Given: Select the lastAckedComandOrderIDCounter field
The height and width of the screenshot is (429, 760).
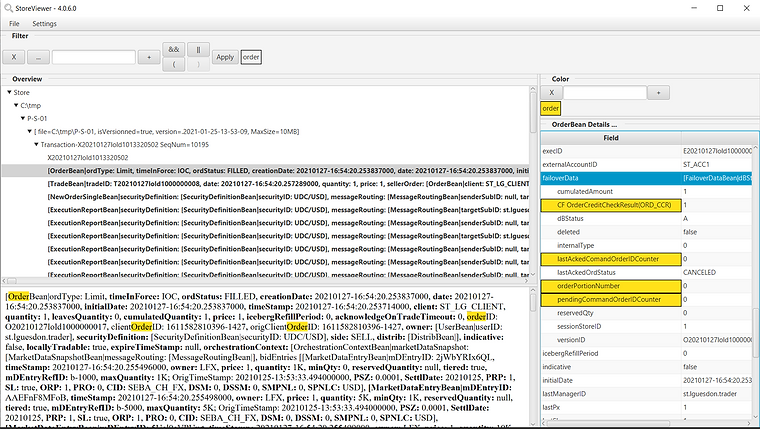Looking at the screenshot, I should click(x=611, y=259).
